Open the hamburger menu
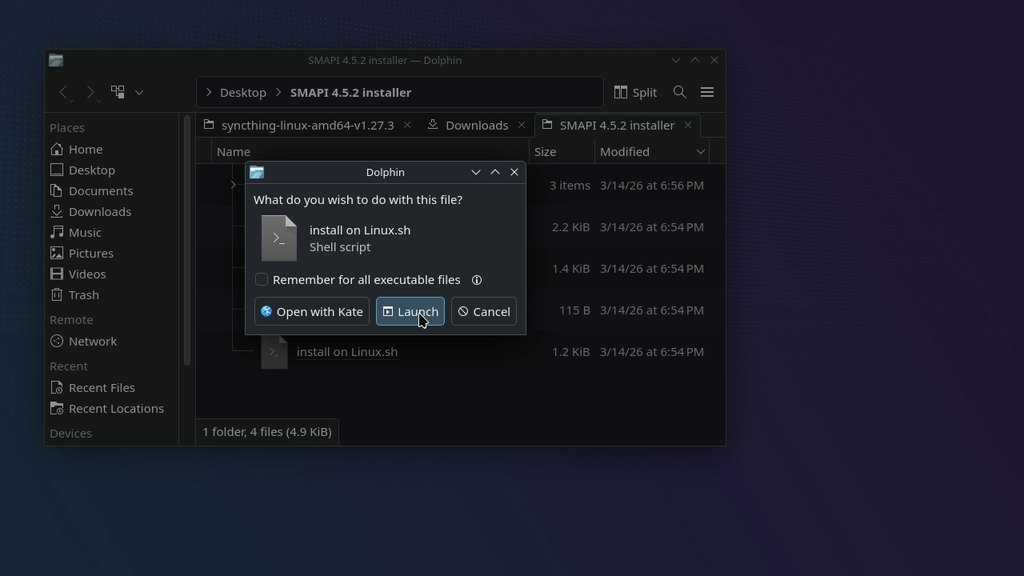This screenshot has height=576, width=1024. (x=707, y=92)
